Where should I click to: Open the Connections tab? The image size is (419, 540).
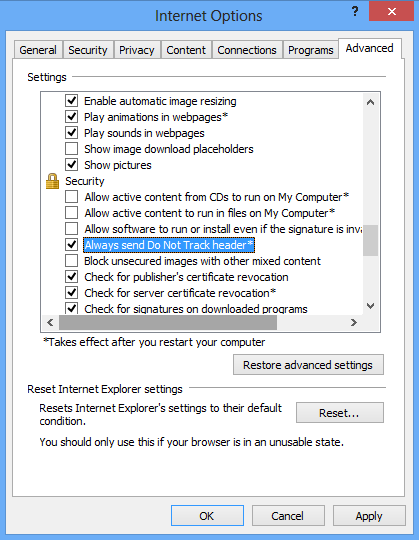tap(247, 50)
